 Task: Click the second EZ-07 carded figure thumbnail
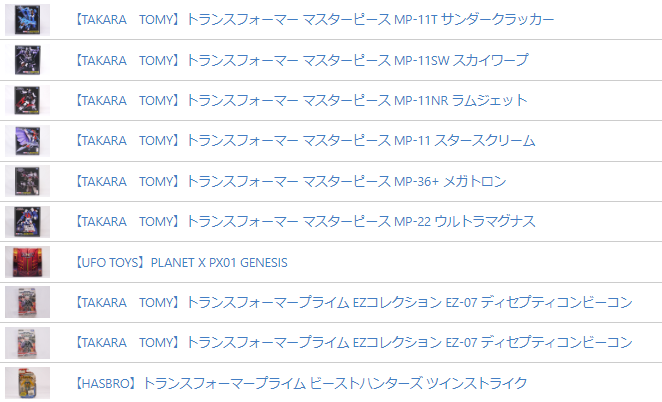pyautogui.click(x=27, y=342)
